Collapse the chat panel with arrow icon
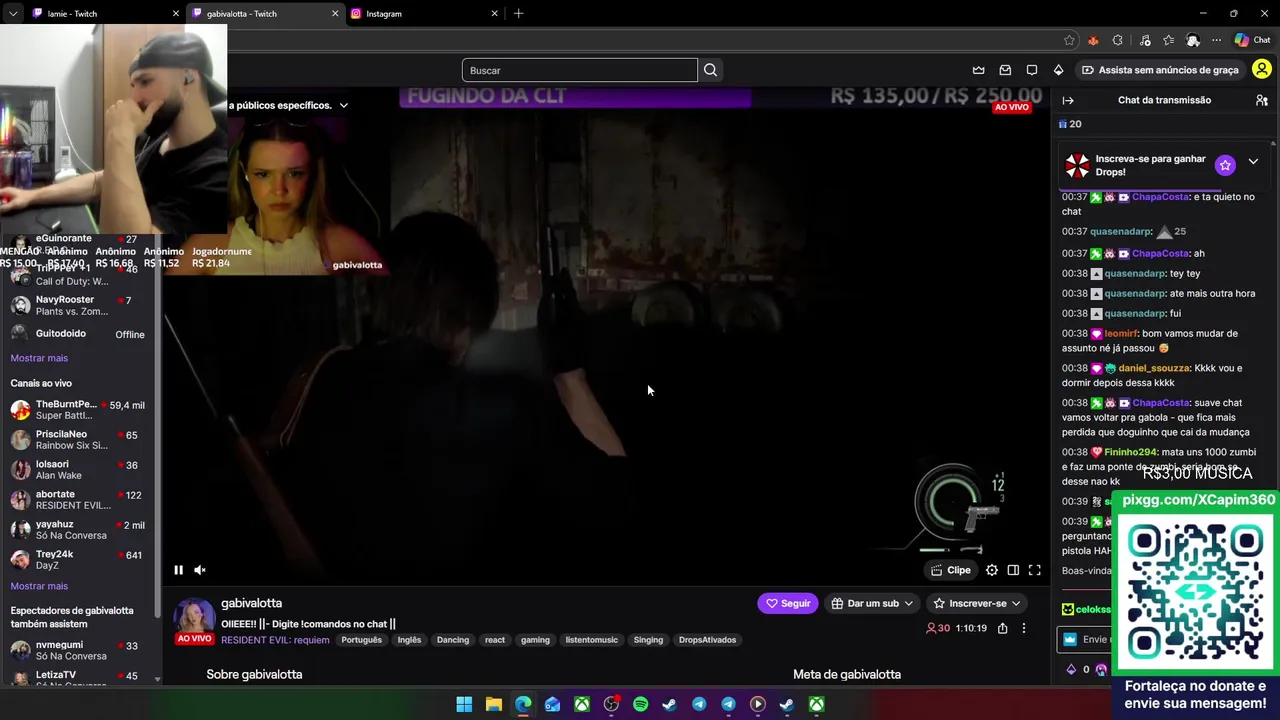Viewport: 1280px width, 720px height. coord(1068,100)
